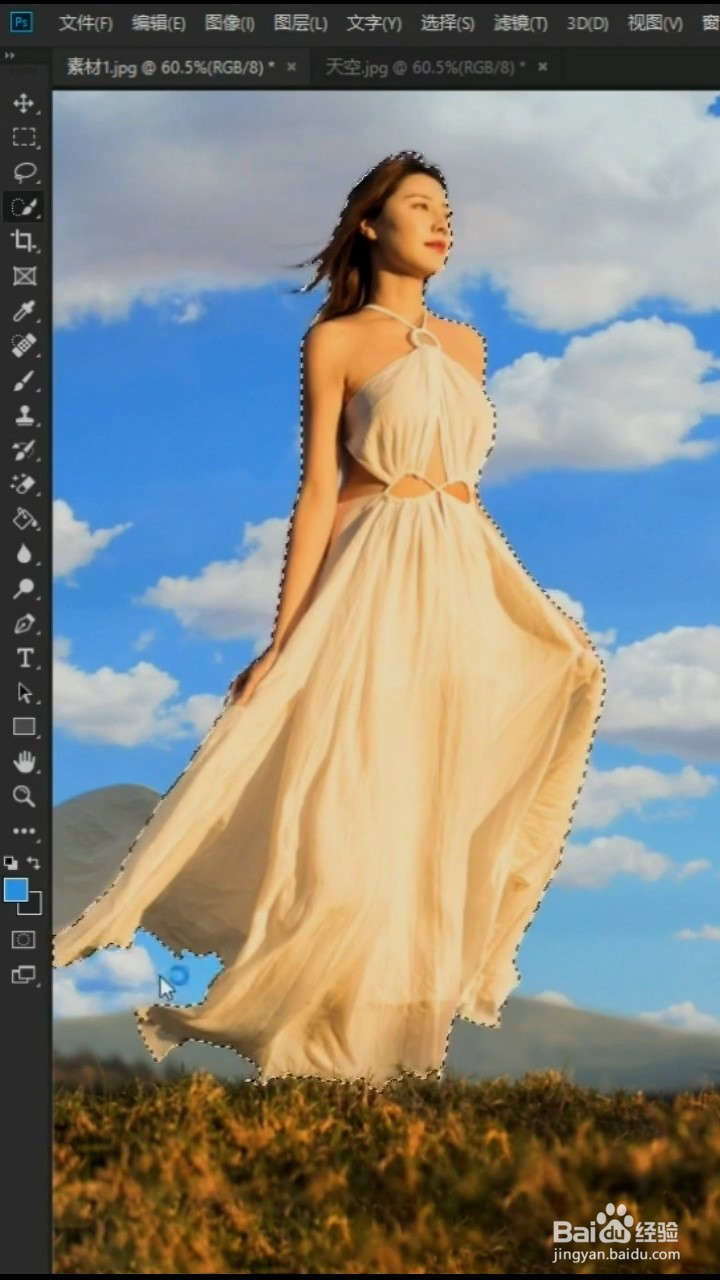Image resolution: width=720 pixels, height=1280 pixels.
Task: Select the Lasso tool
Action: point(24,172)
